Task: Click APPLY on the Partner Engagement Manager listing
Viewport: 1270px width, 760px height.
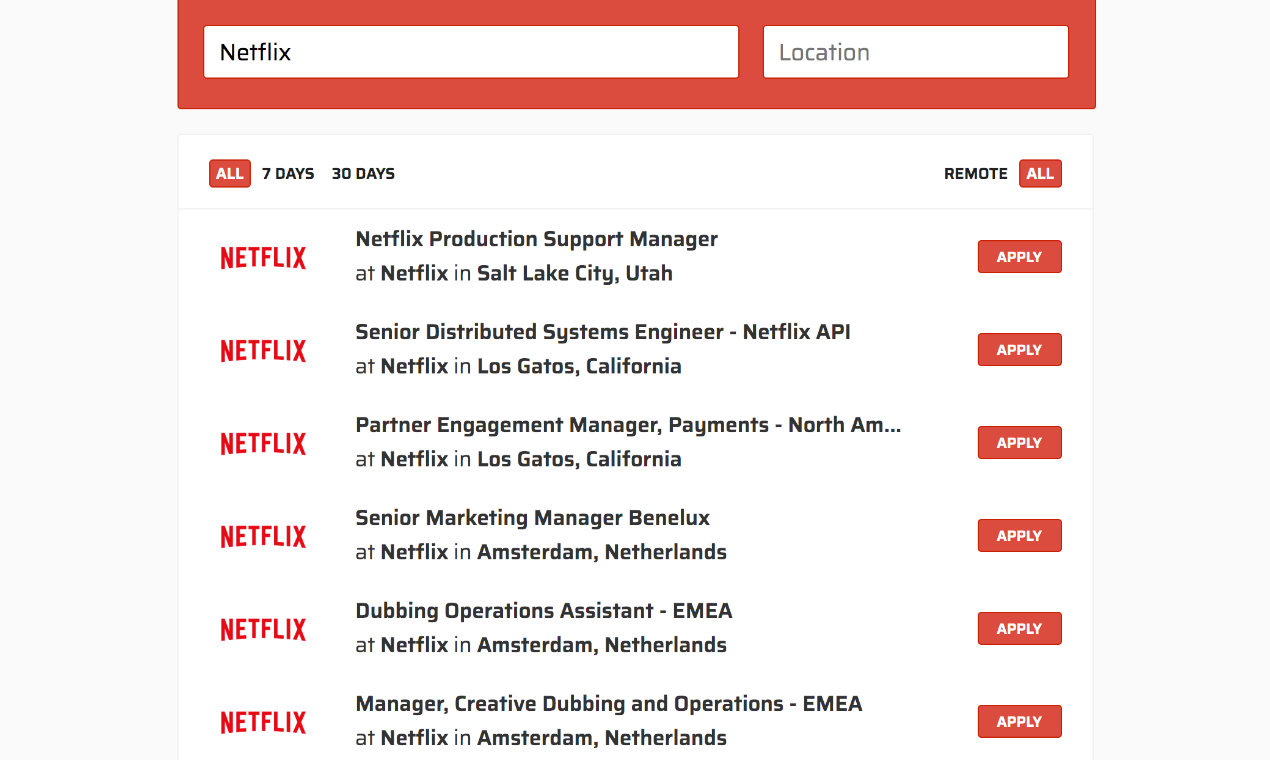Action: coord(1019,442)
